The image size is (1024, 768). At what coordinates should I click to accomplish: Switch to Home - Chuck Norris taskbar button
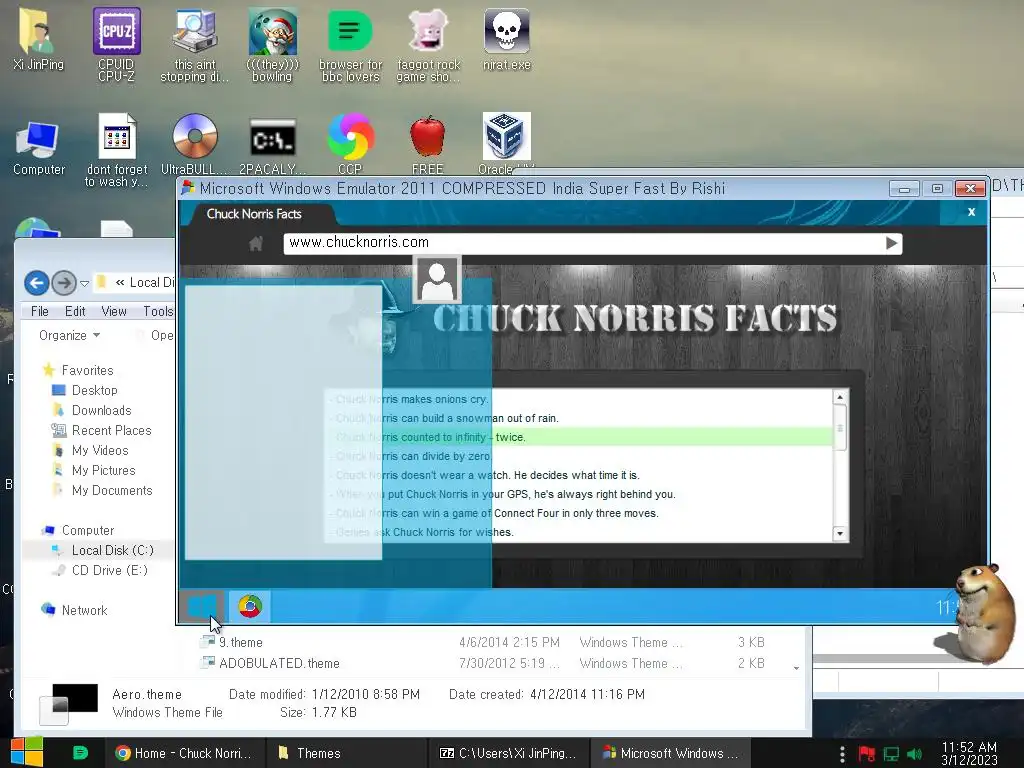[x=185, y=753]
